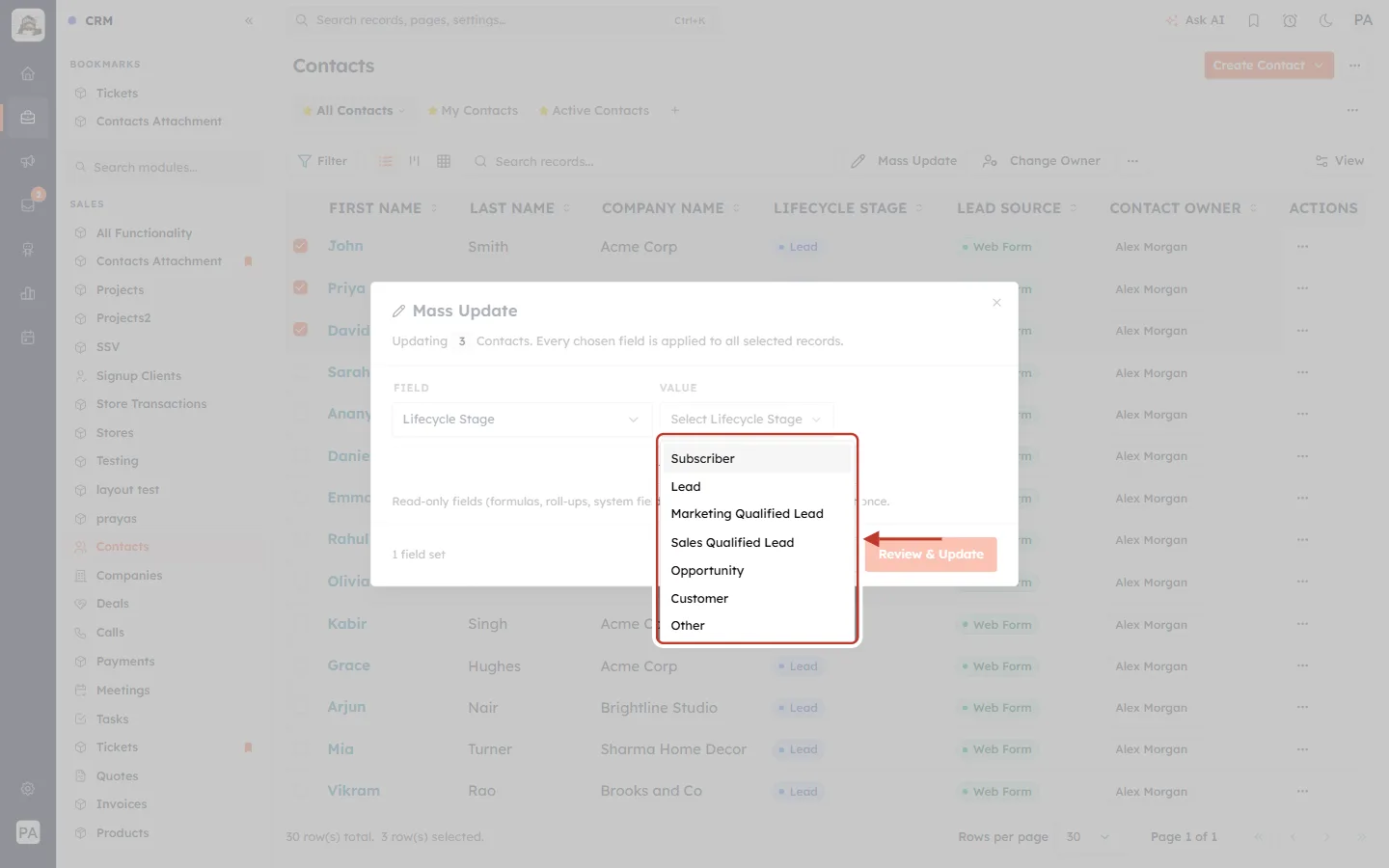Open Companies module in the sidebar
Viewport: 1389px width, 868px height.
tap(129, 576)
